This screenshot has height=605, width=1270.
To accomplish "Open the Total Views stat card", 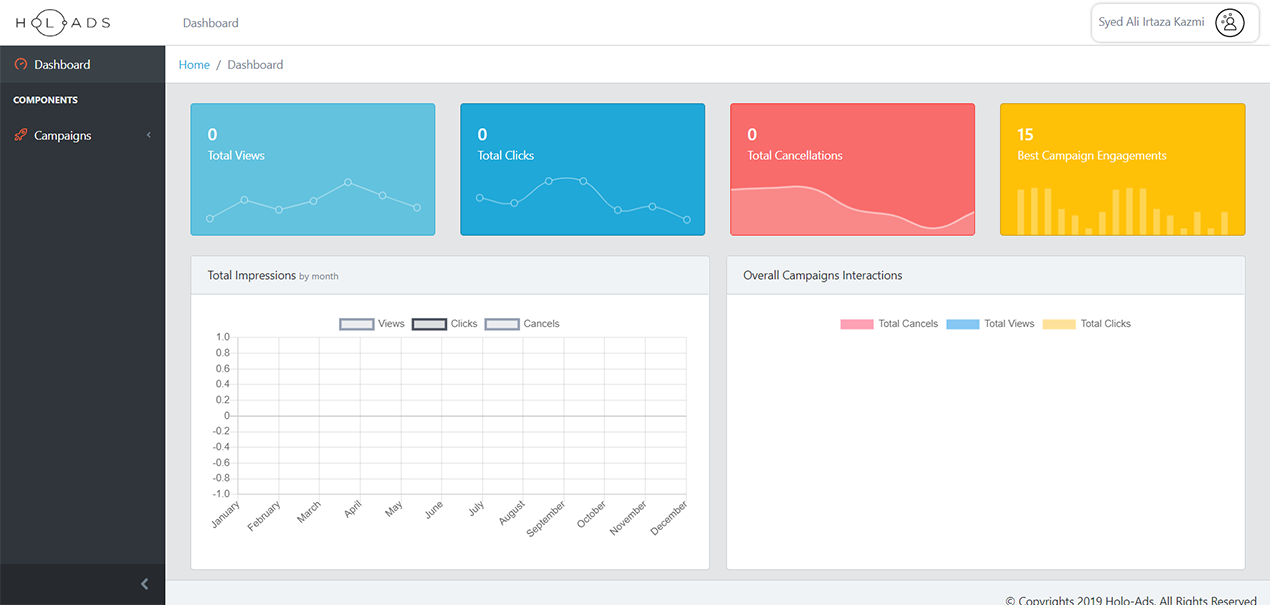I will (313, 169).
